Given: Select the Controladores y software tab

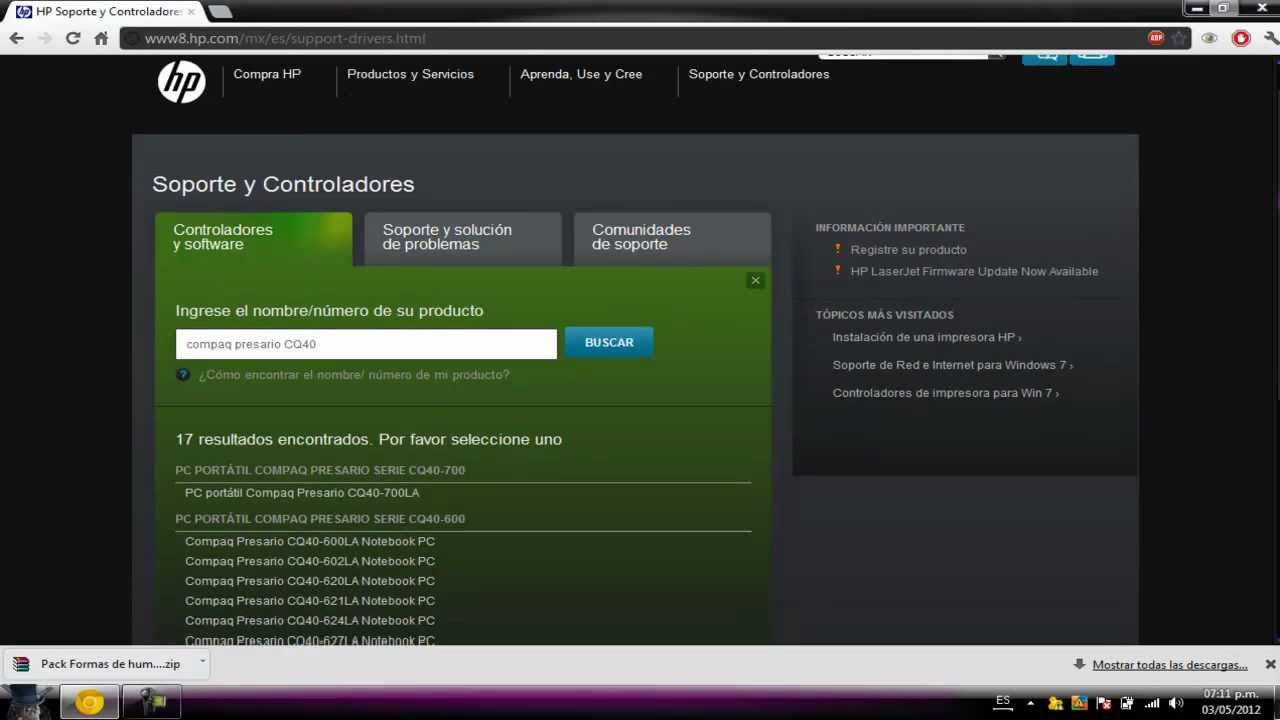Looking at the screenshot, I should coord(253,238).
